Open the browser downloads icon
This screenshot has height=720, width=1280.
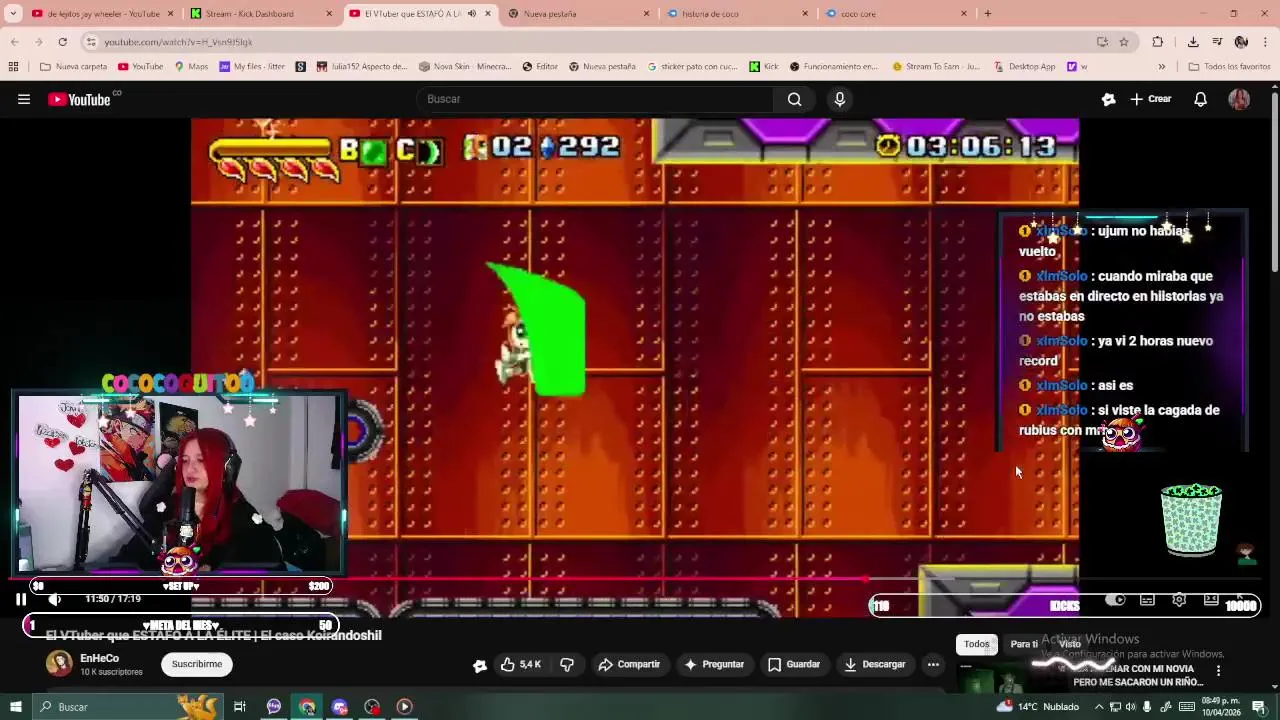[1193, 42]
